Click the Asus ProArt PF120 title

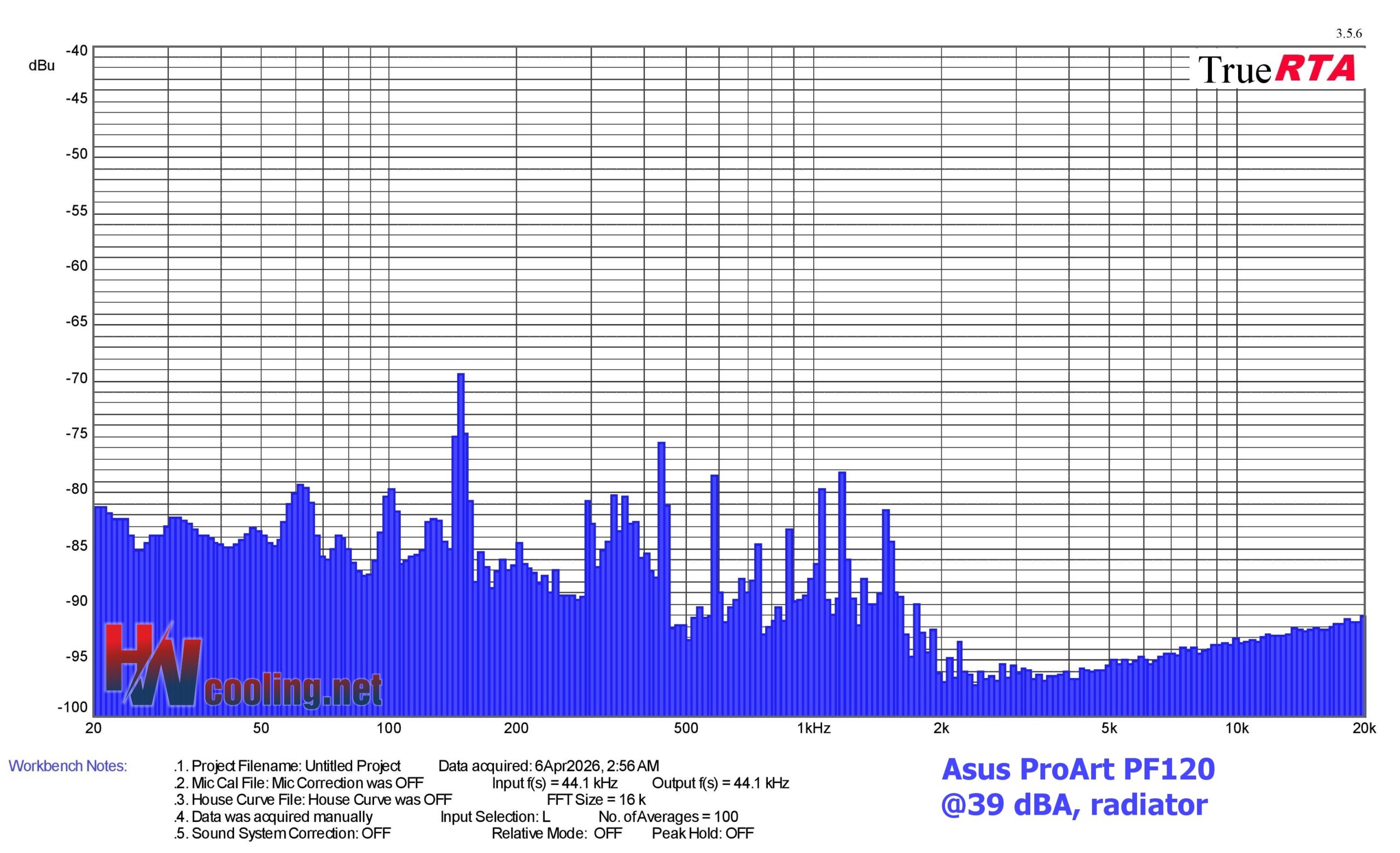click(1078, 769)
